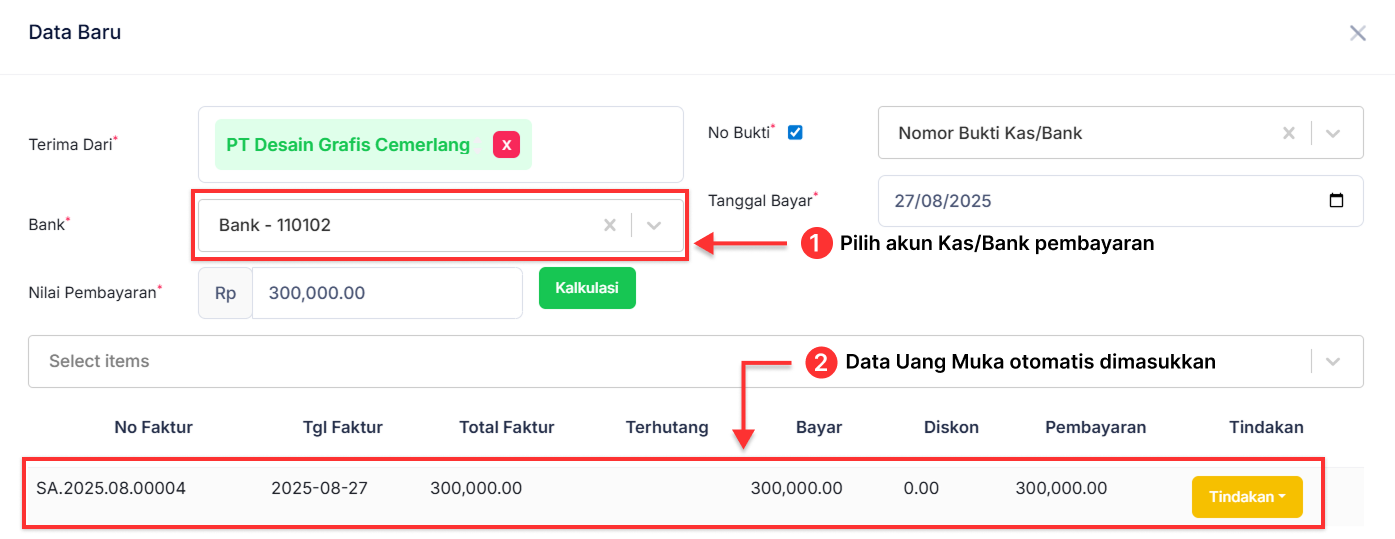Screen dimensions: 1395x539
Task: Click the Diskon column header
Action: pyautogui.click(x=951, y=427)
